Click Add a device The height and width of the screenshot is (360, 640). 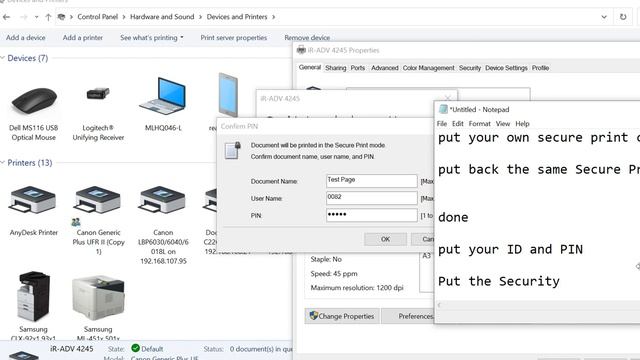pyautogui.click(x=25, y=38)
